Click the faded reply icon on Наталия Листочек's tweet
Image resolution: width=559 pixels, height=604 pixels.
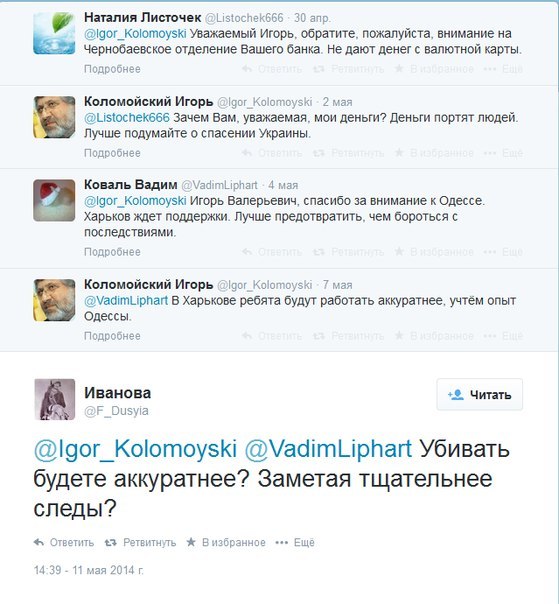point(247,69)
